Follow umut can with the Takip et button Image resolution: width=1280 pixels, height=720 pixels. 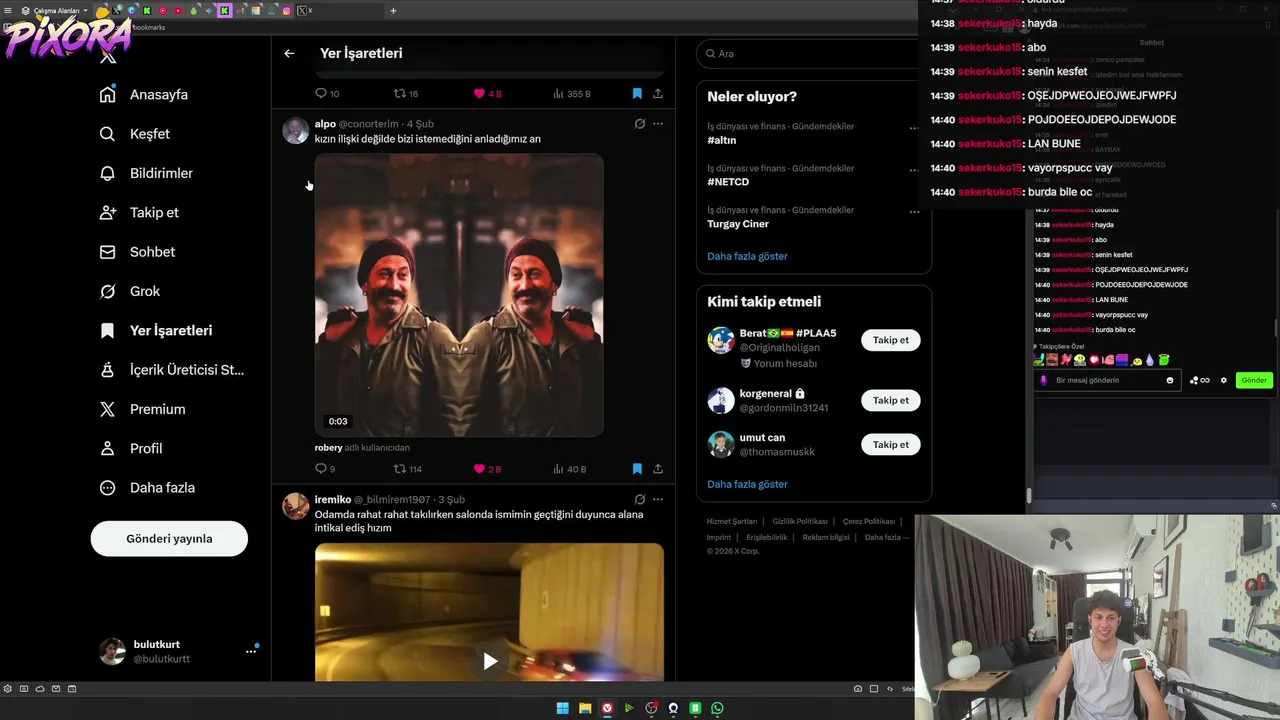[x=890, y=444]
